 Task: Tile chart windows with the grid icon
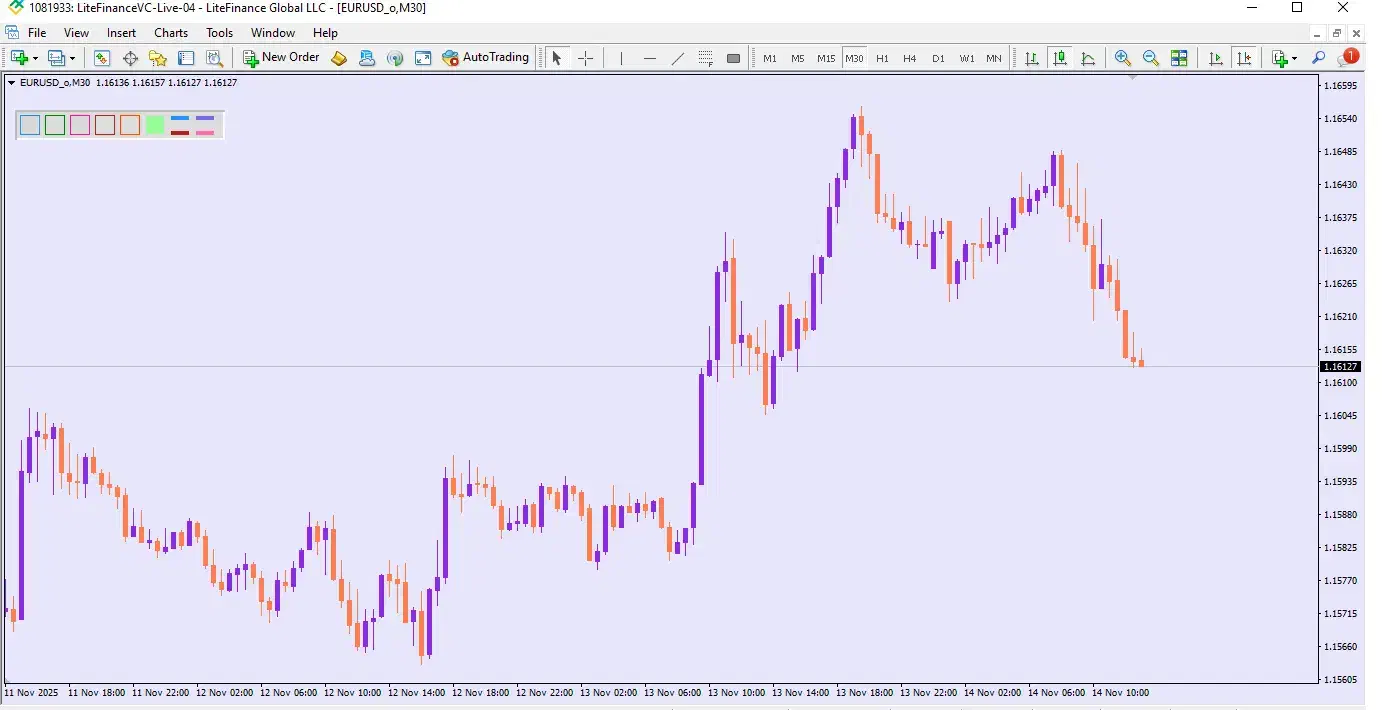pos(1179,58)
